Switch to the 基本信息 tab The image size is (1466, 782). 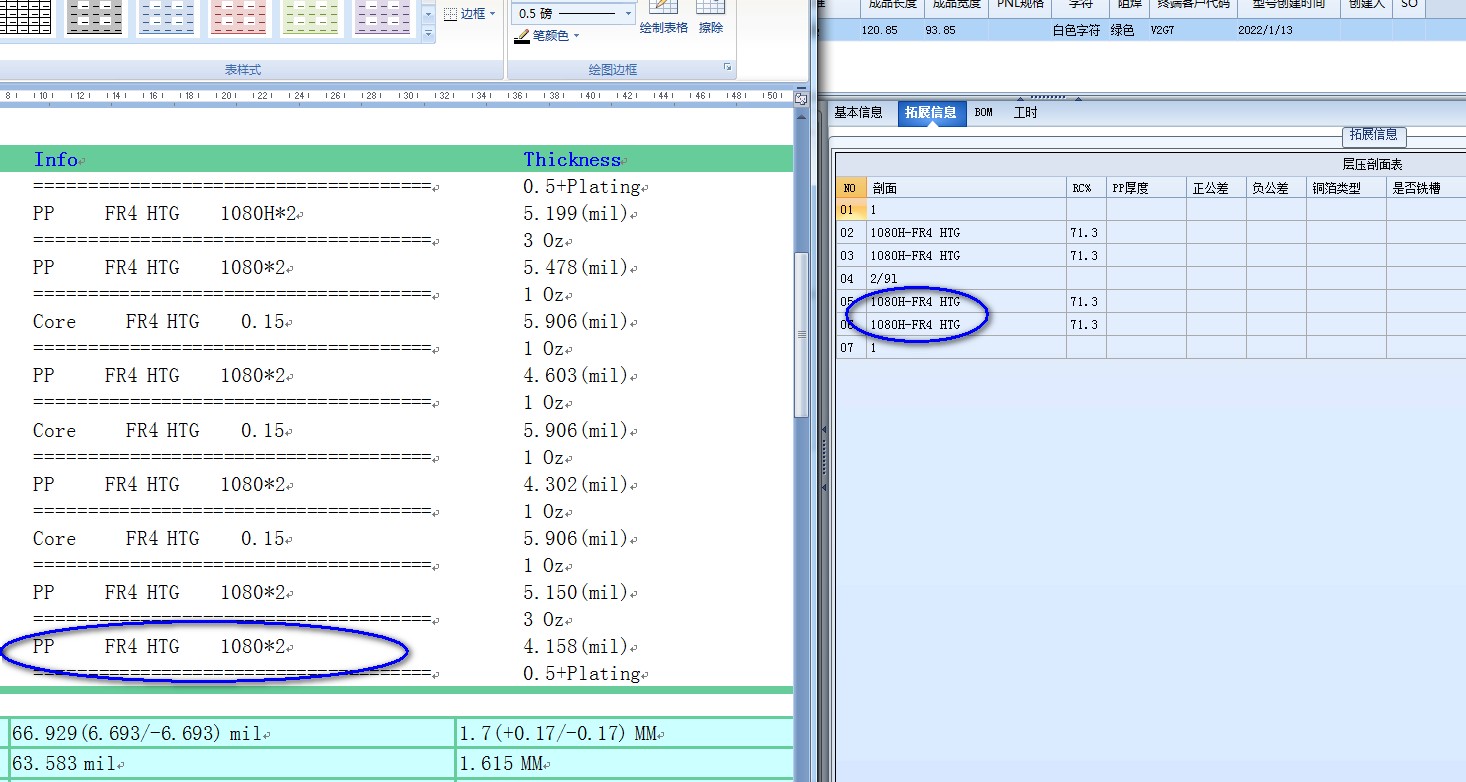[859, 112]
